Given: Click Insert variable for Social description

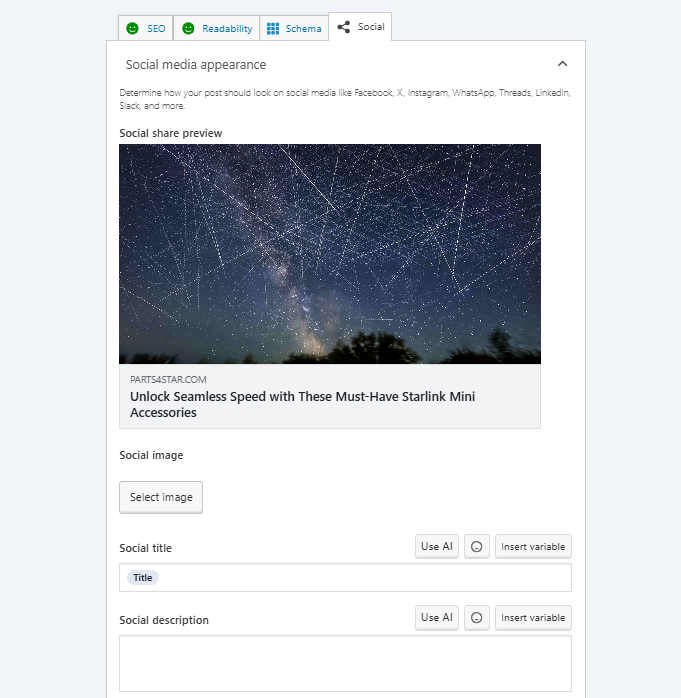Looking at the screenshot, I should (533, 618).
